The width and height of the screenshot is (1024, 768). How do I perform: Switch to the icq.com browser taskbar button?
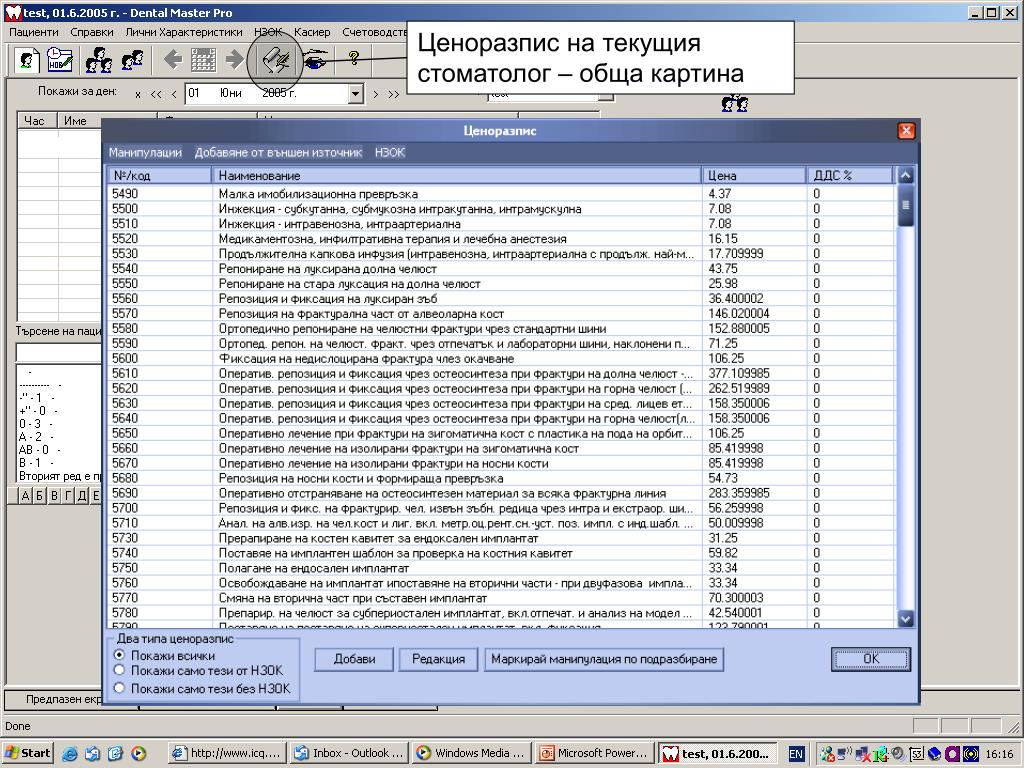pyautogui.click(x=227, y=753)
